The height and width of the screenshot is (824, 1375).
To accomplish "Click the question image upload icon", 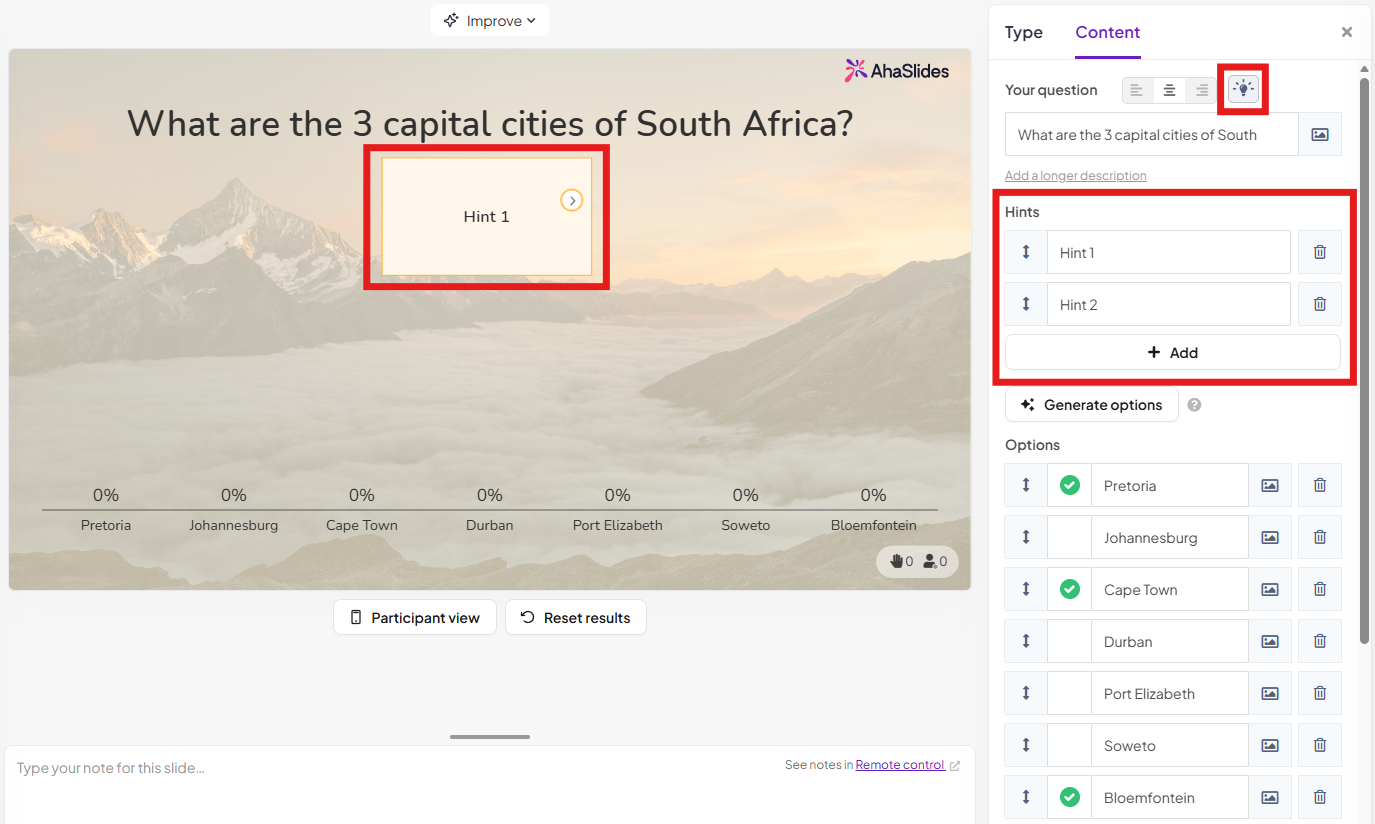I will tap(1319, 134).
